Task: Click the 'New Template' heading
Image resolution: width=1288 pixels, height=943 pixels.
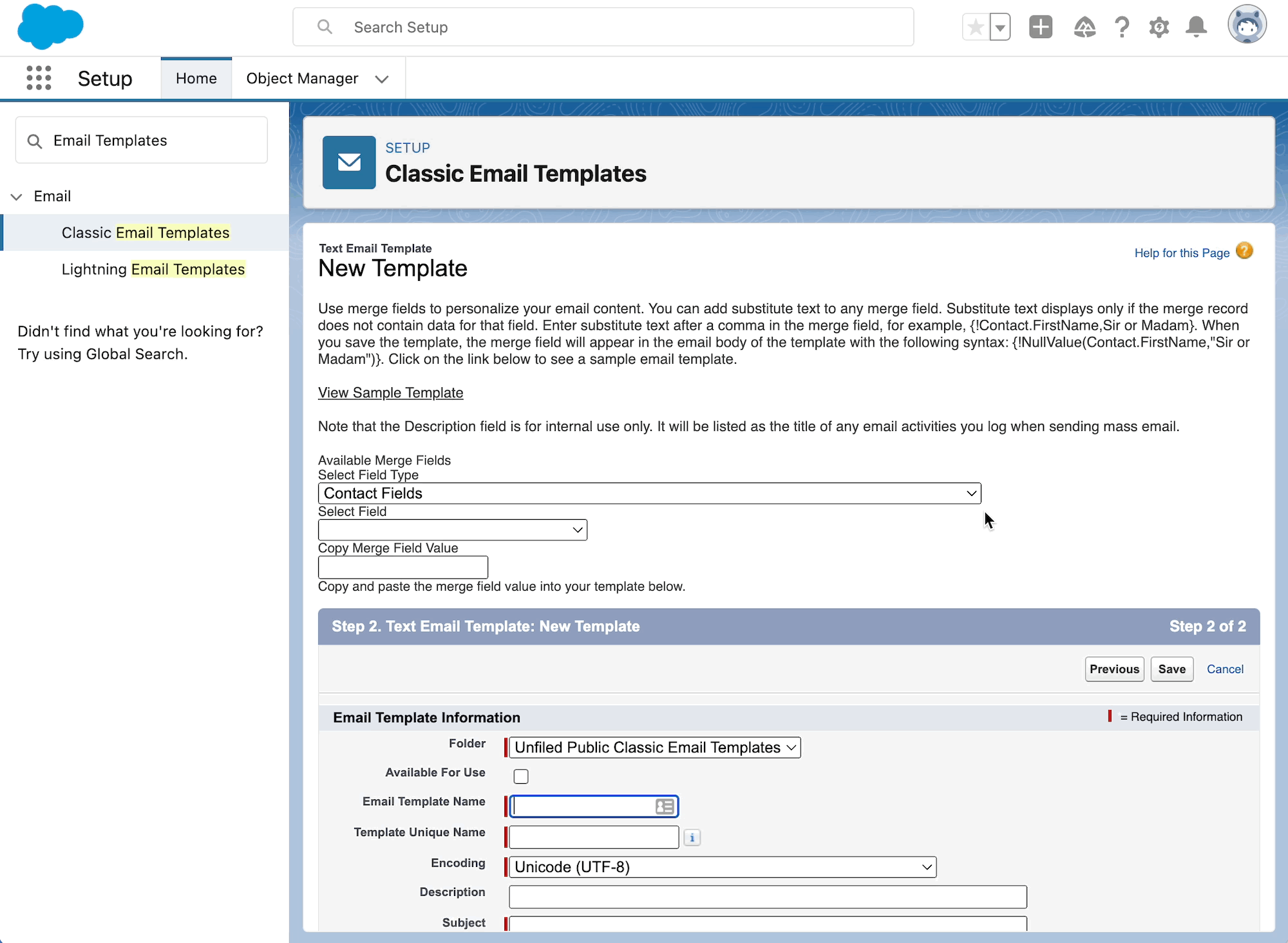Action: tap(393, 269)
